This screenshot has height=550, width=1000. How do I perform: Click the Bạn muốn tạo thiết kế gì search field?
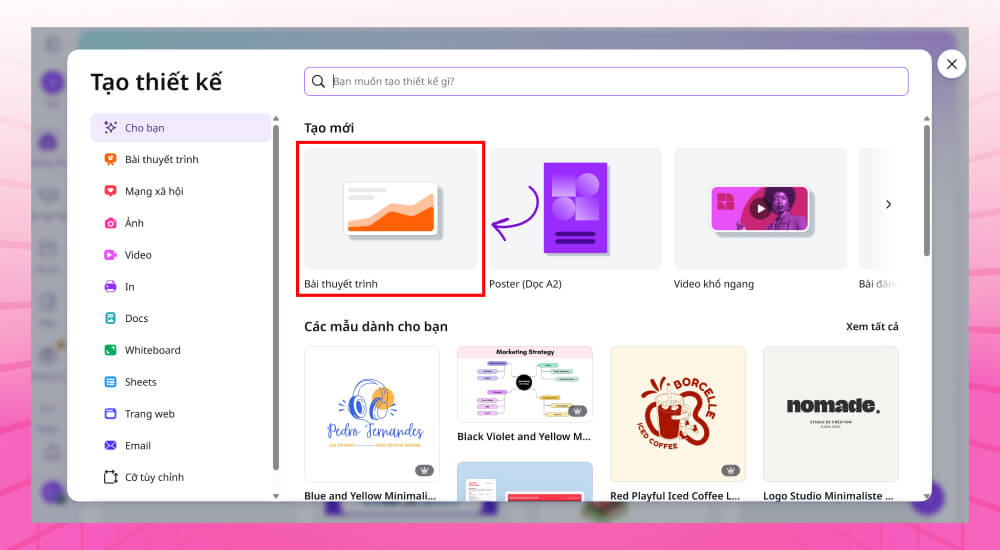click(606, 81)
